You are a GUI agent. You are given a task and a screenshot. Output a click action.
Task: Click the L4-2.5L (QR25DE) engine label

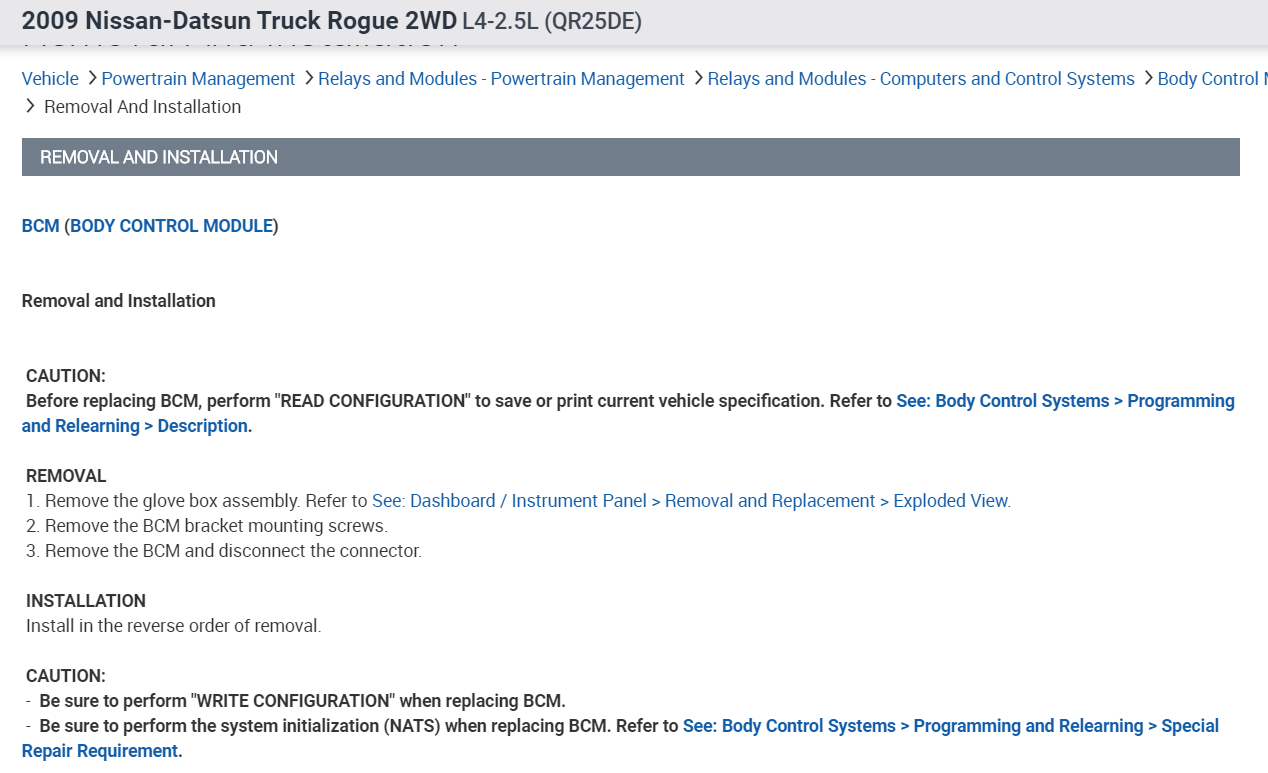[x=552, y=21]
